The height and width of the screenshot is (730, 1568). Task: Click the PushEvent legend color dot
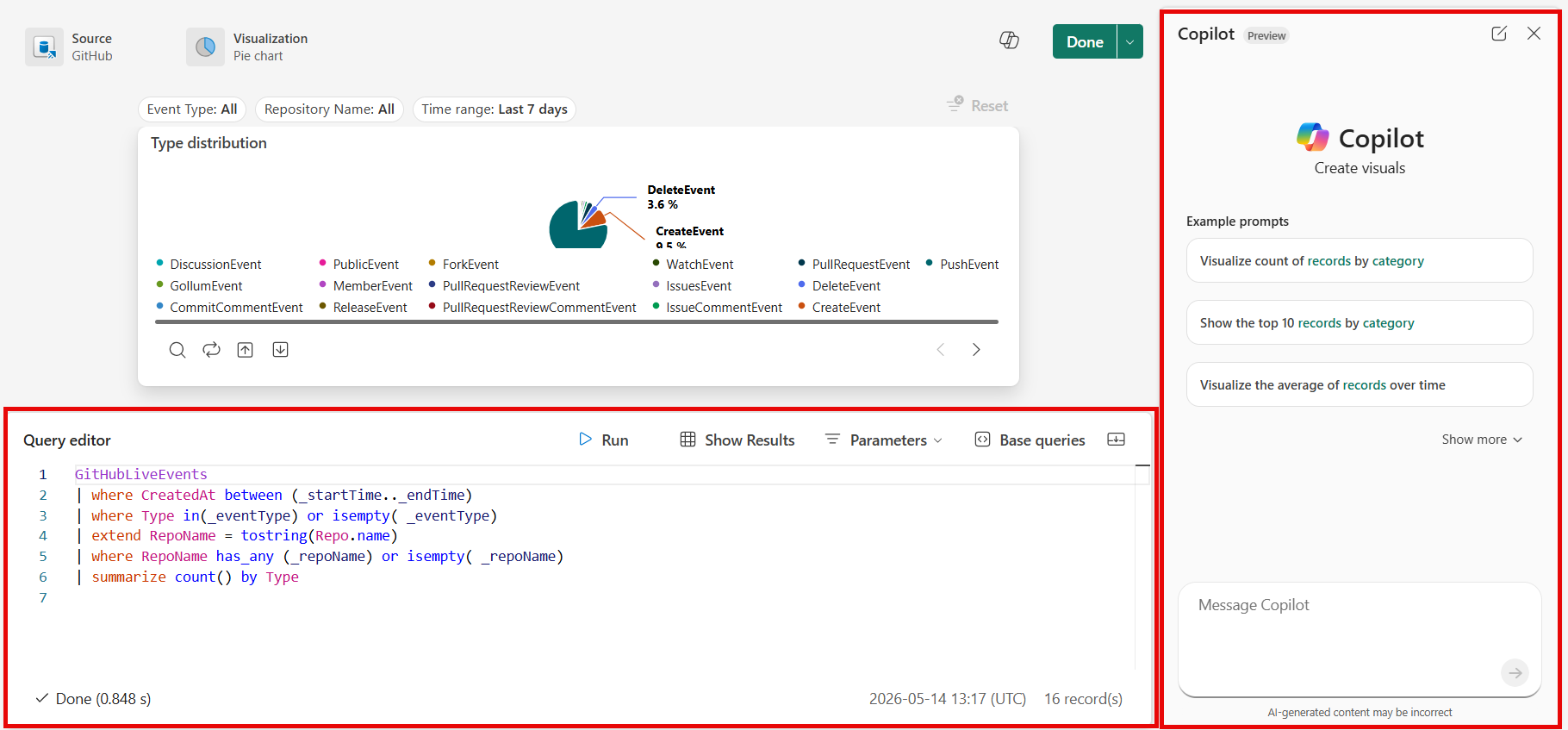coord(930,263)
